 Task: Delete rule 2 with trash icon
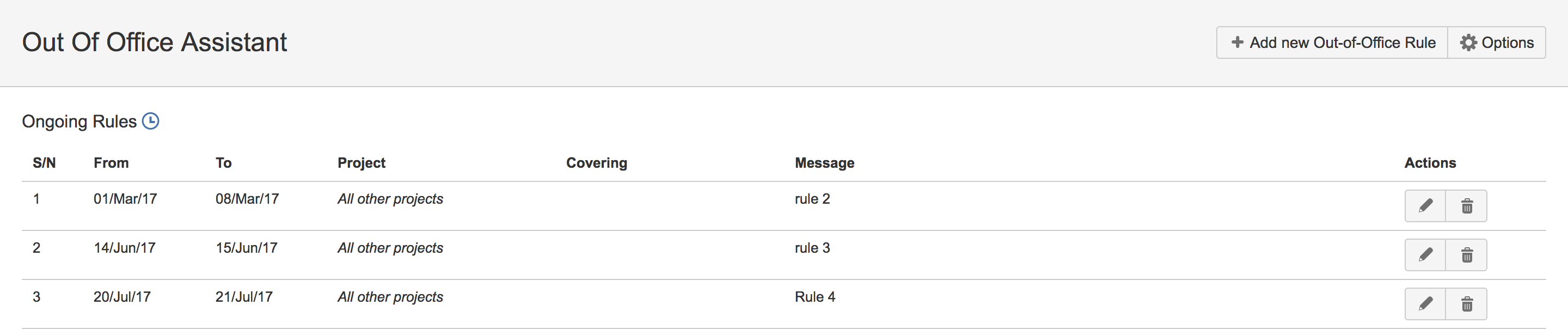tap(1466, 206)
